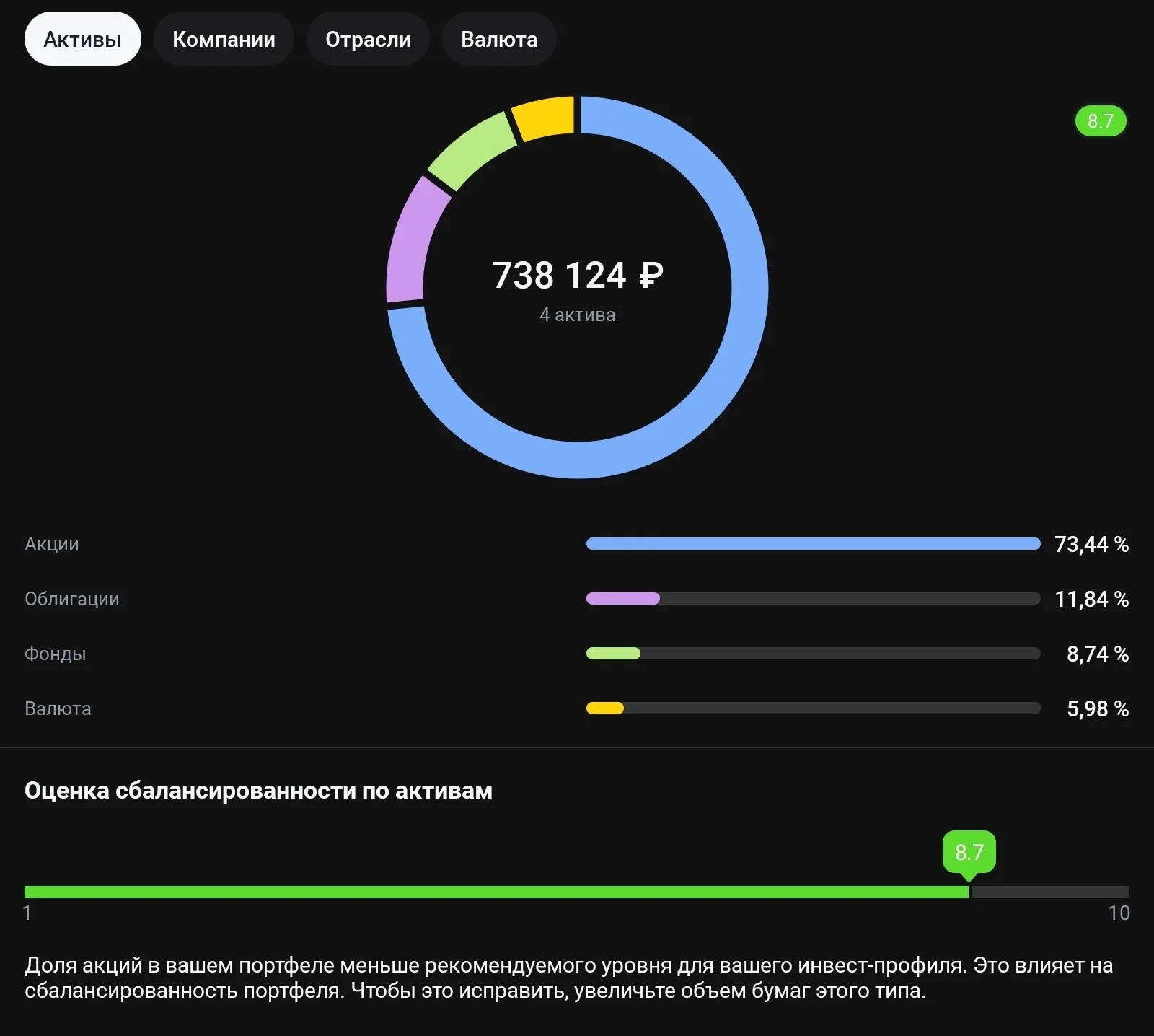Switch to the Компании tab
The width and height of the screenshot is (1154, 1036).
click(x=224, y=39)
